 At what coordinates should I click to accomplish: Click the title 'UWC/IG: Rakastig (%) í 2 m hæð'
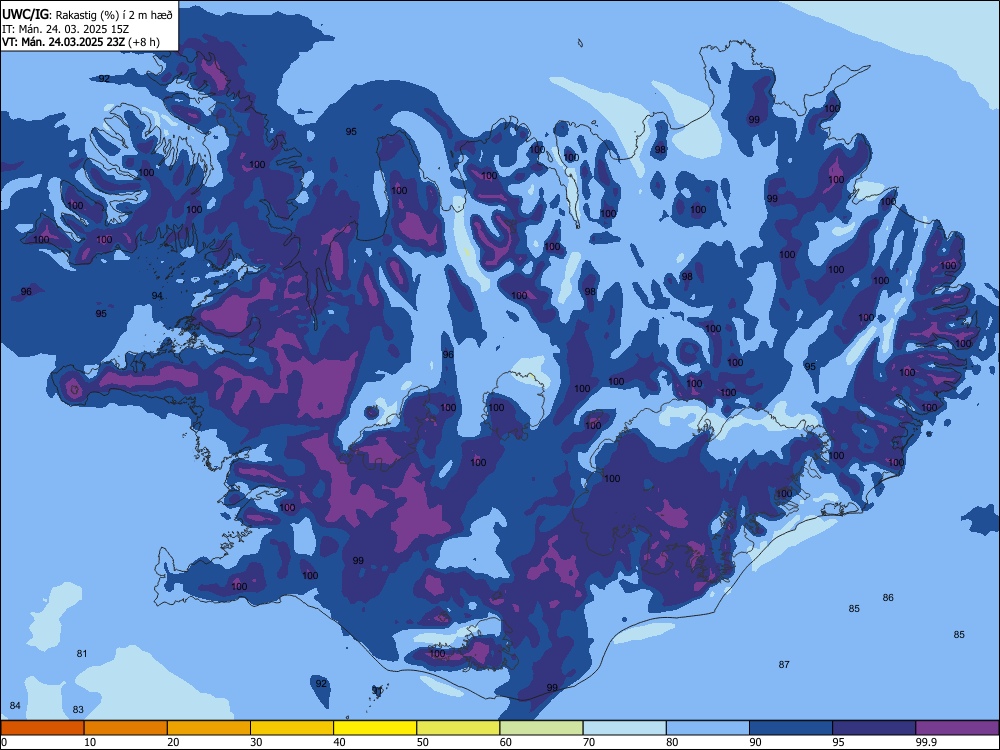[87, 15]
